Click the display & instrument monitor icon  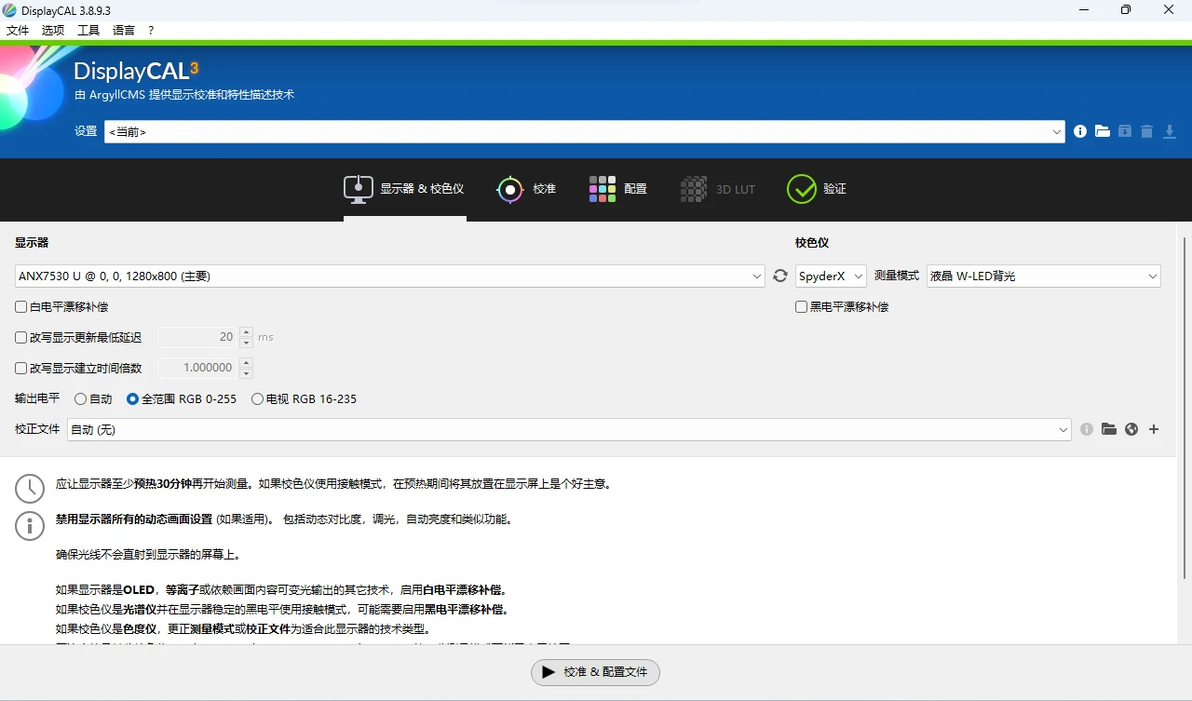(358, 189)
